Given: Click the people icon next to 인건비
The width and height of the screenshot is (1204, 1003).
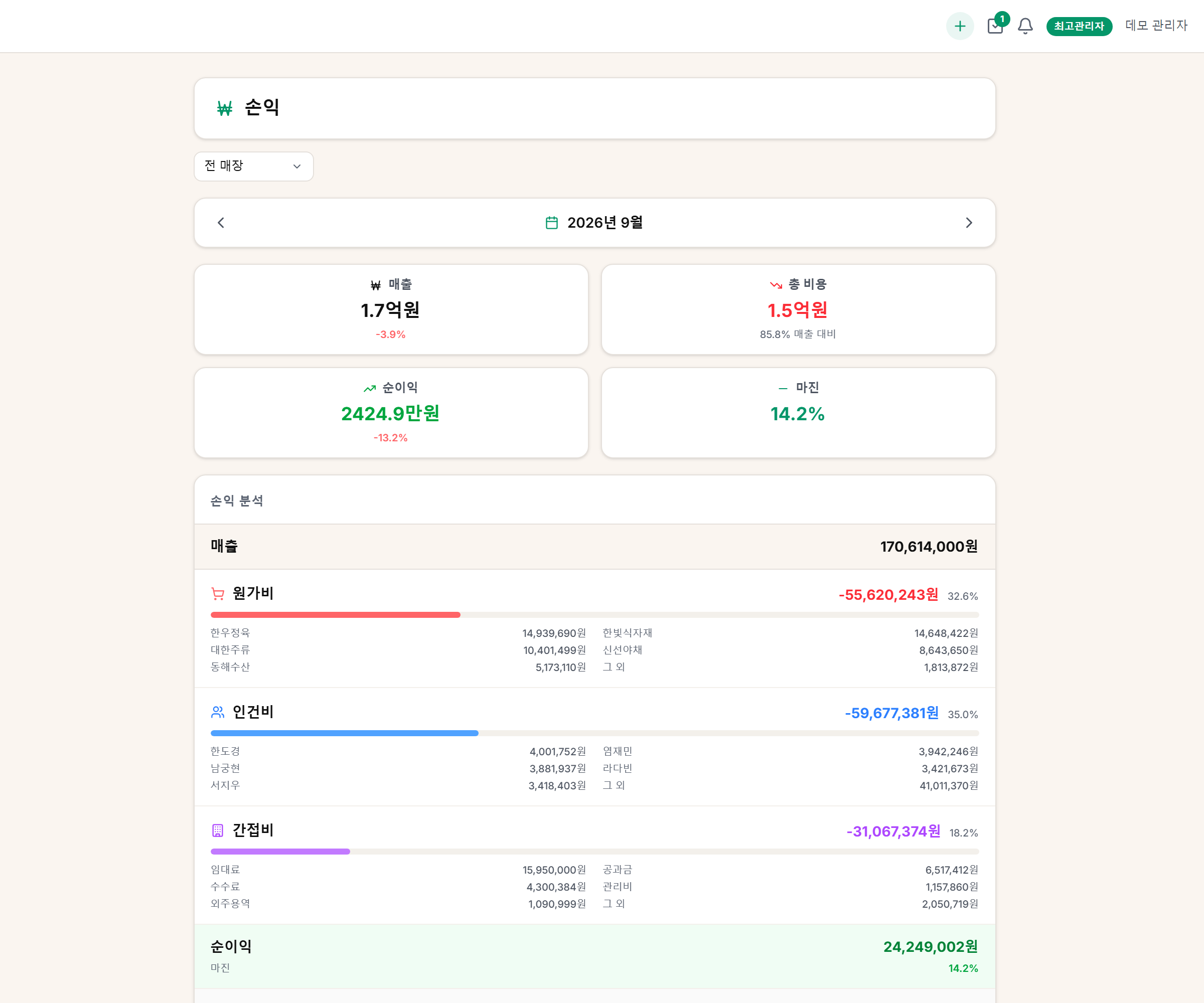Looking at the screenshot, I should [x=218, y=713].
